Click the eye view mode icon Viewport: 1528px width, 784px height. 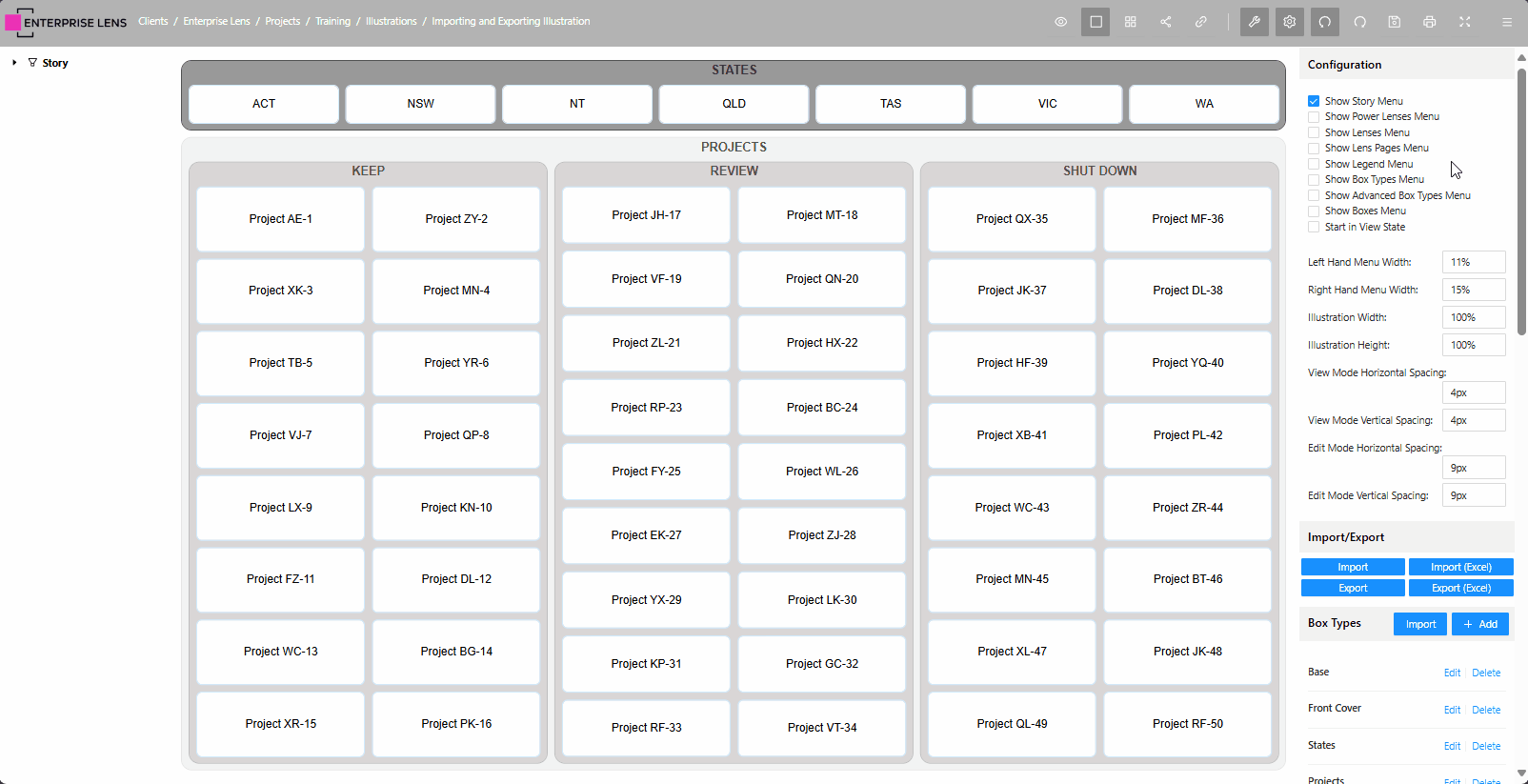[x=1060, y=22]
